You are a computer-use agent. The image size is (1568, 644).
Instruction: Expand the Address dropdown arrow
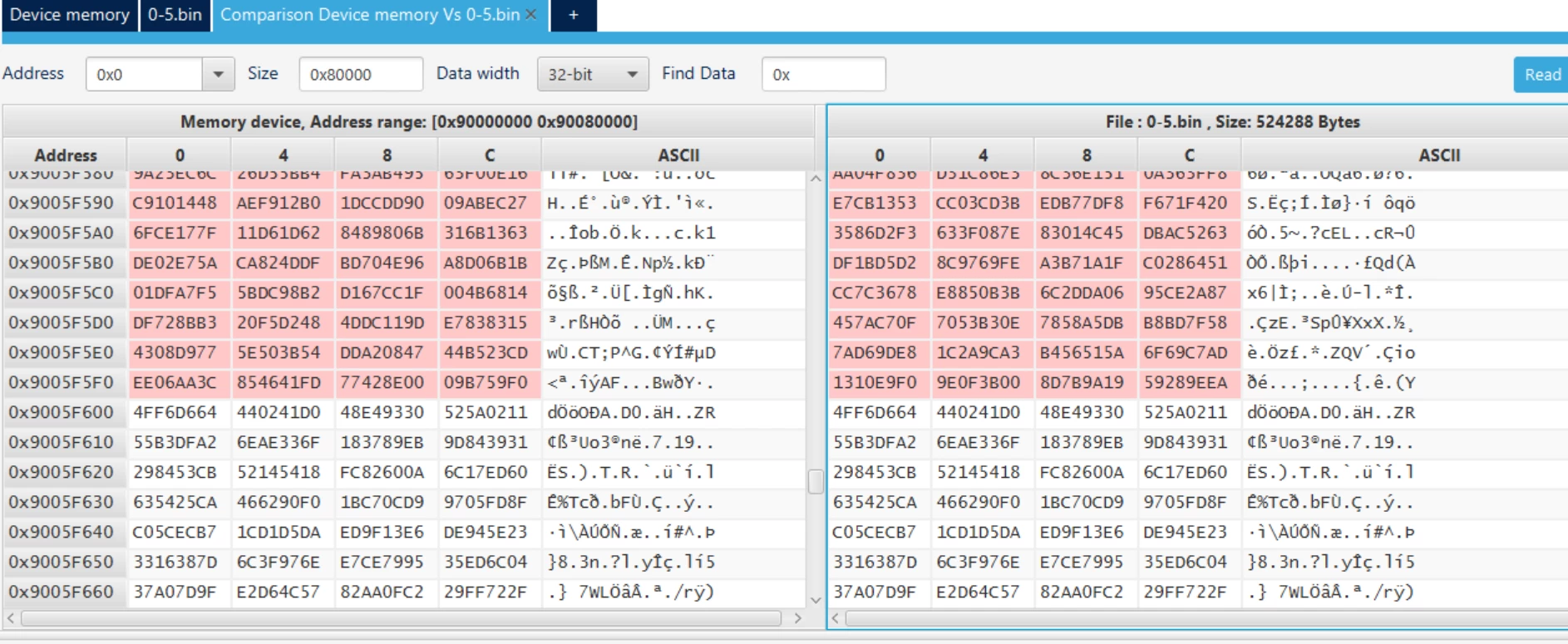coord(218,74)
